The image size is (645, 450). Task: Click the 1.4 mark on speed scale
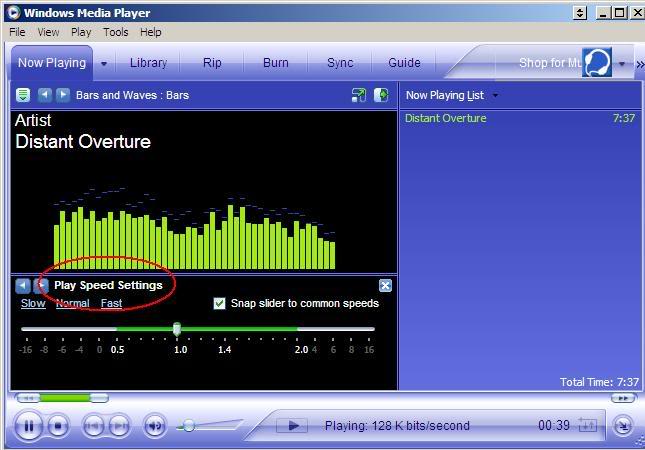tap(224, 350)
